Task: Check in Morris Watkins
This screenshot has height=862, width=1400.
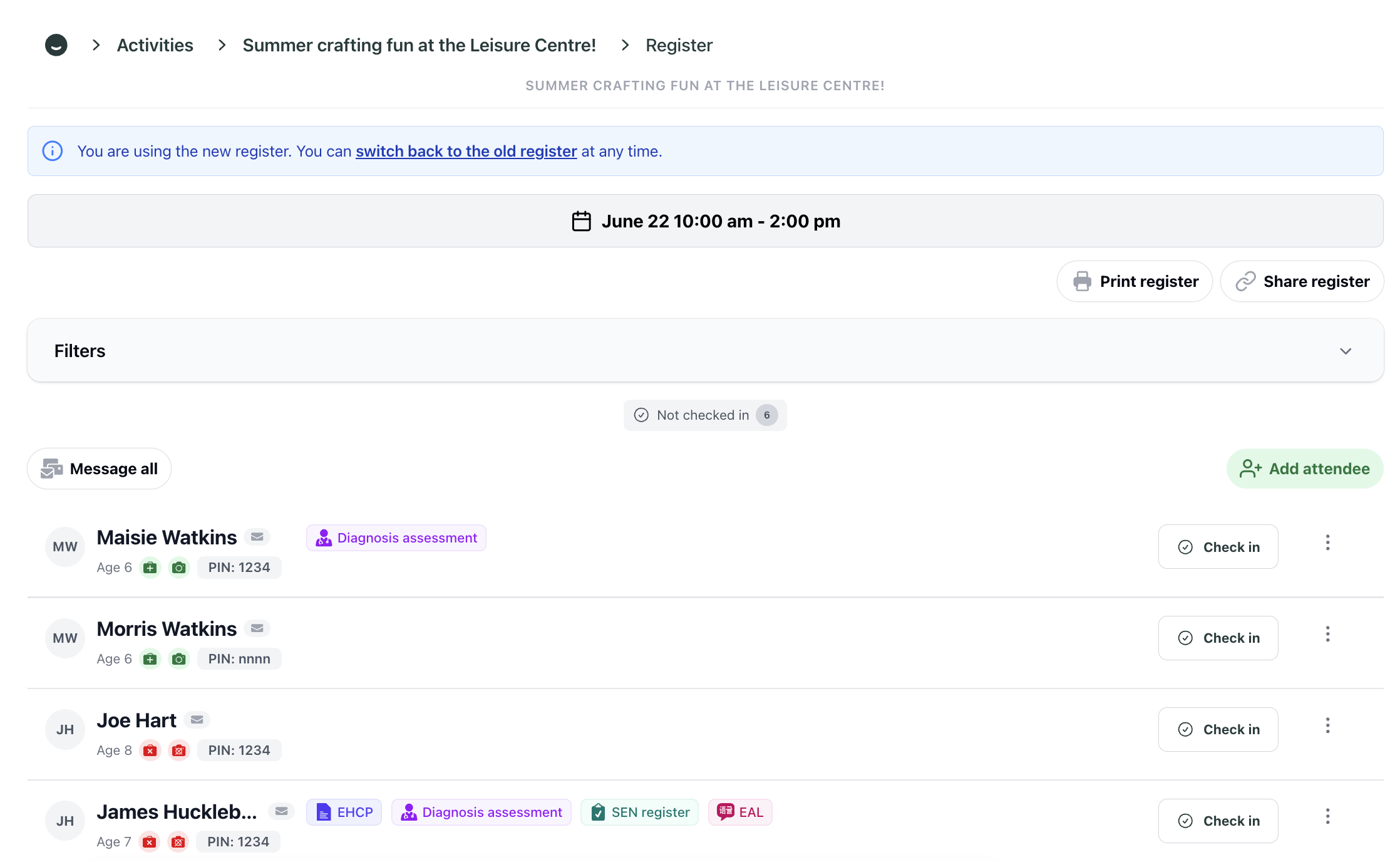Action: (1218, 638)
